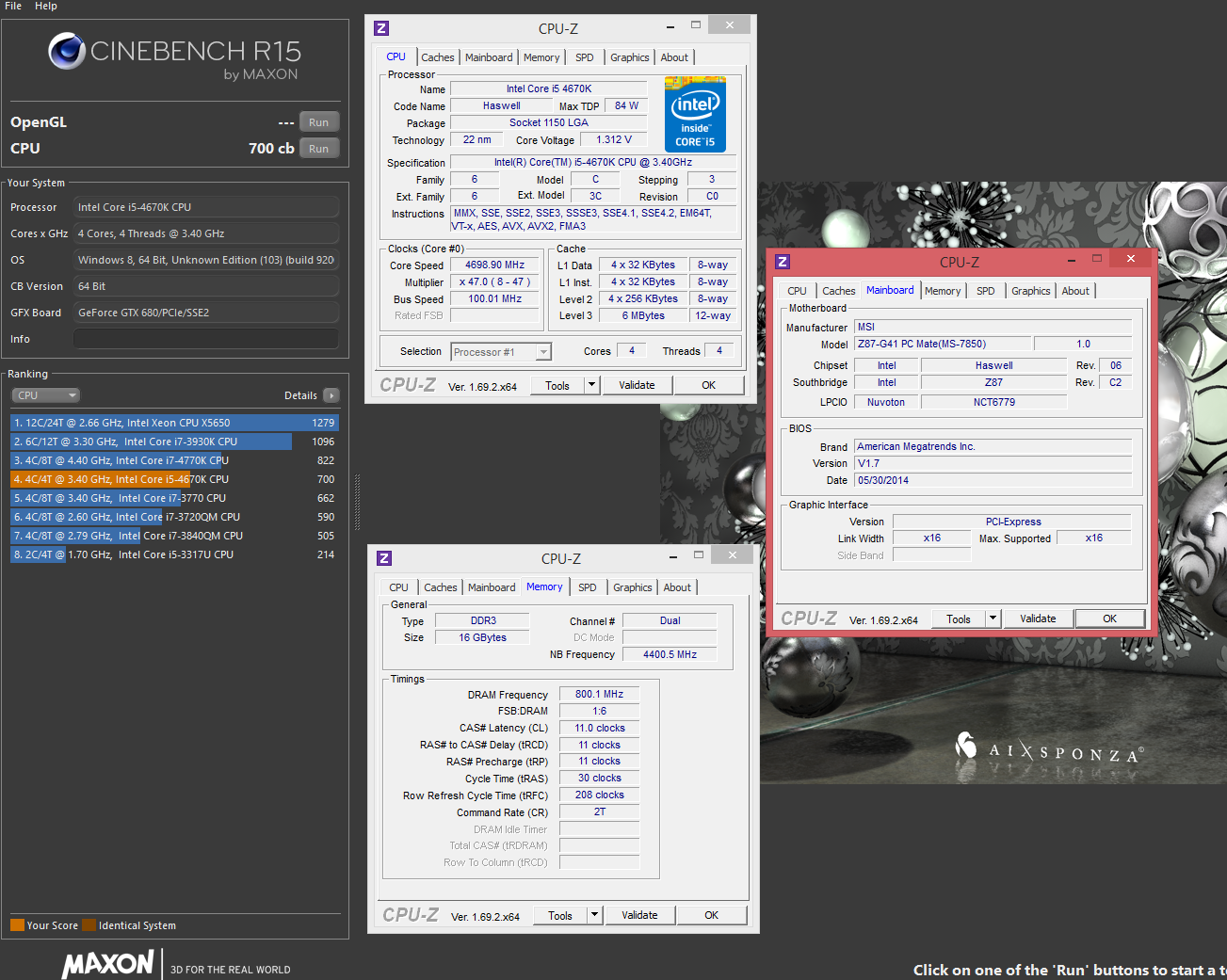The image size is (1227, 980).
Task: Select ranking row i5-3317U CPU
Action: (174, 554)
